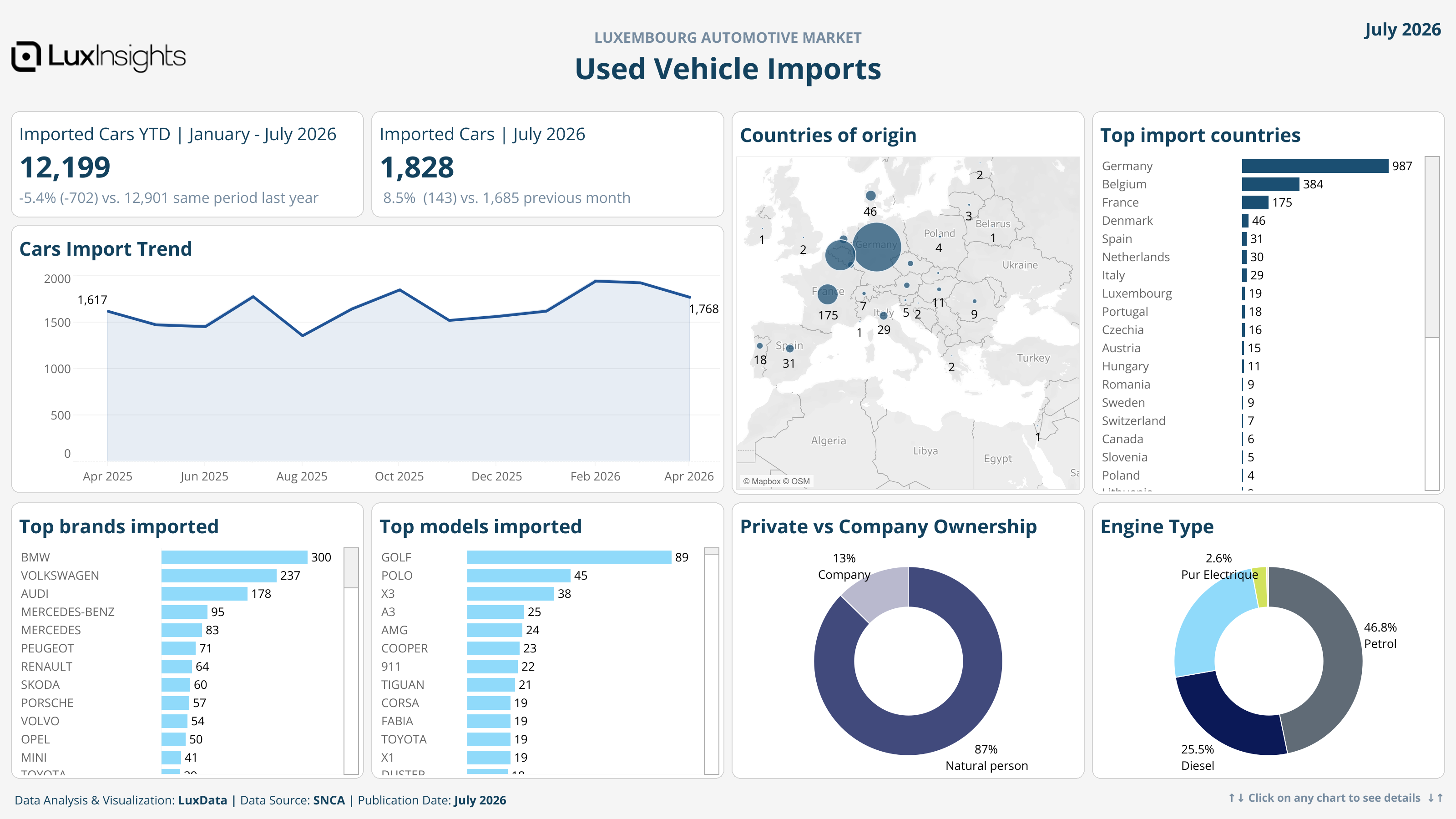
Task: Click the Cars Import Trend heading
Action: (x=106, y=249)
